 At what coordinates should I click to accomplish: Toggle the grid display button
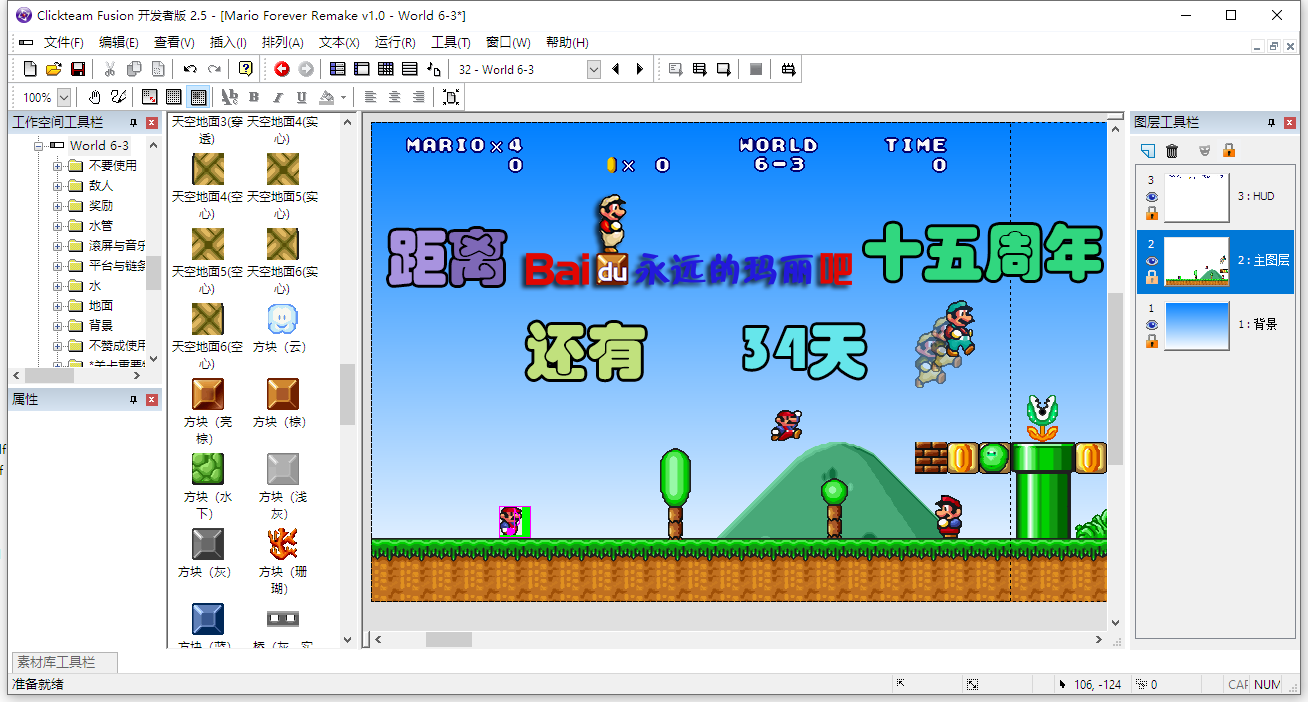click(174, 97)
